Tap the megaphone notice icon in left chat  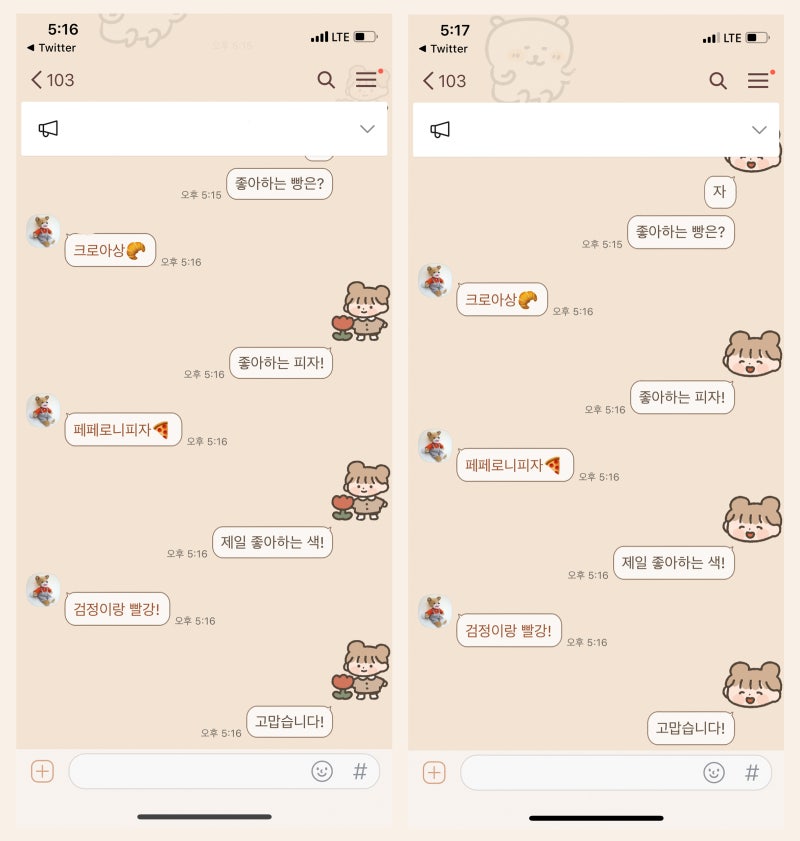[x=48, y=129]
